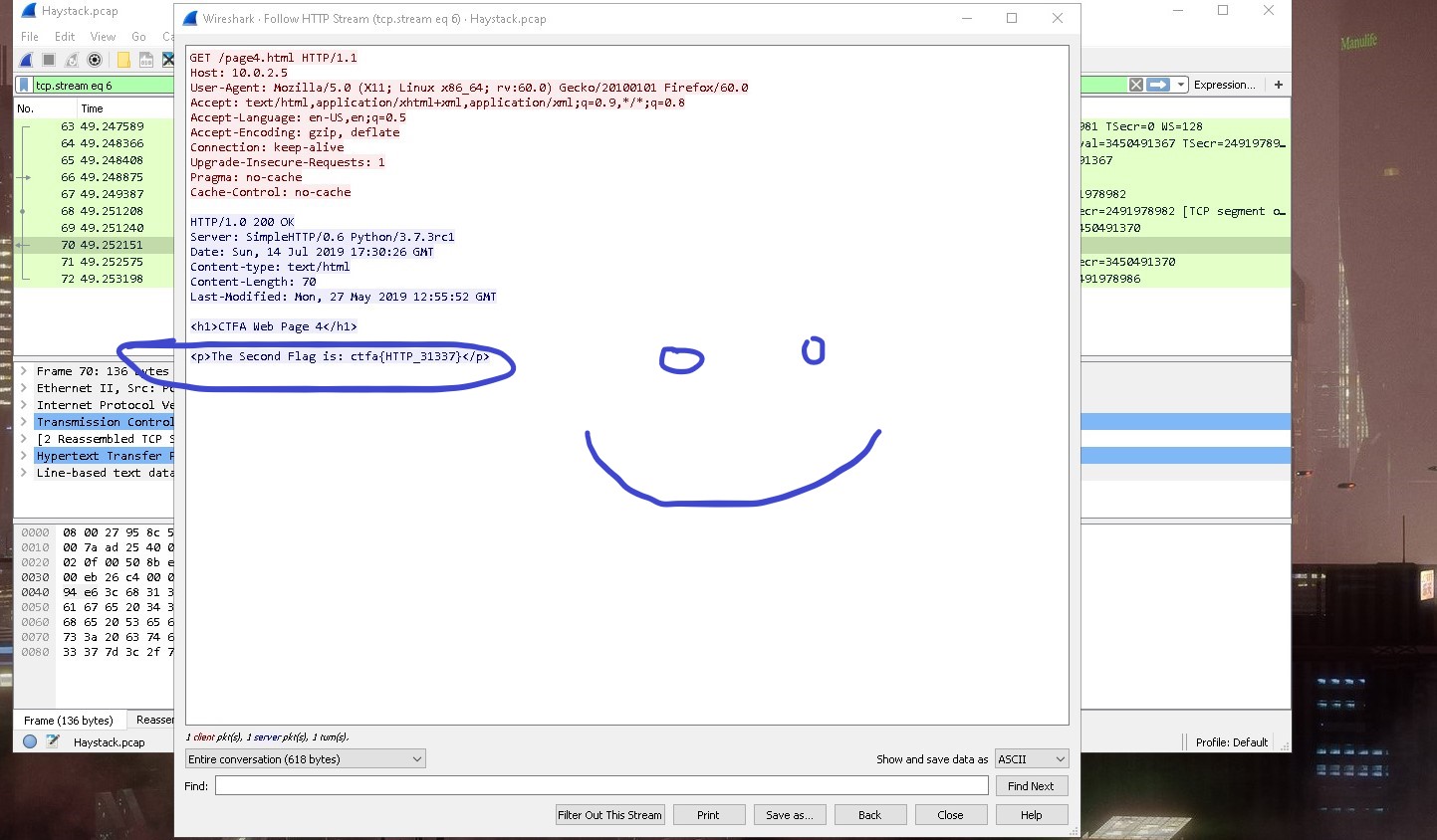1437x840 pixels.
Task: Expand the Frame 70 tree row
Action: [x=24, y=371]
